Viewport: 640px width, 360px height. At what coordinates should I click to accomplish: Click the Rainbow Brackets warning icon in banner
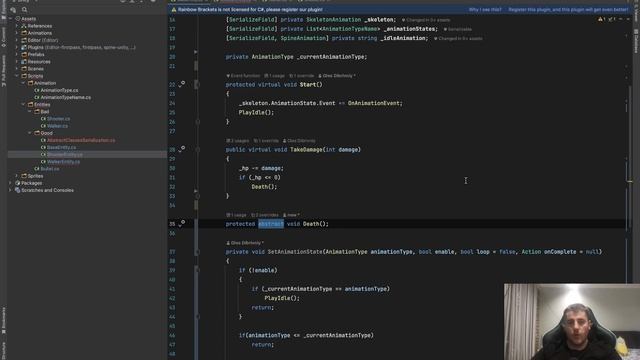tap(174, 9)
